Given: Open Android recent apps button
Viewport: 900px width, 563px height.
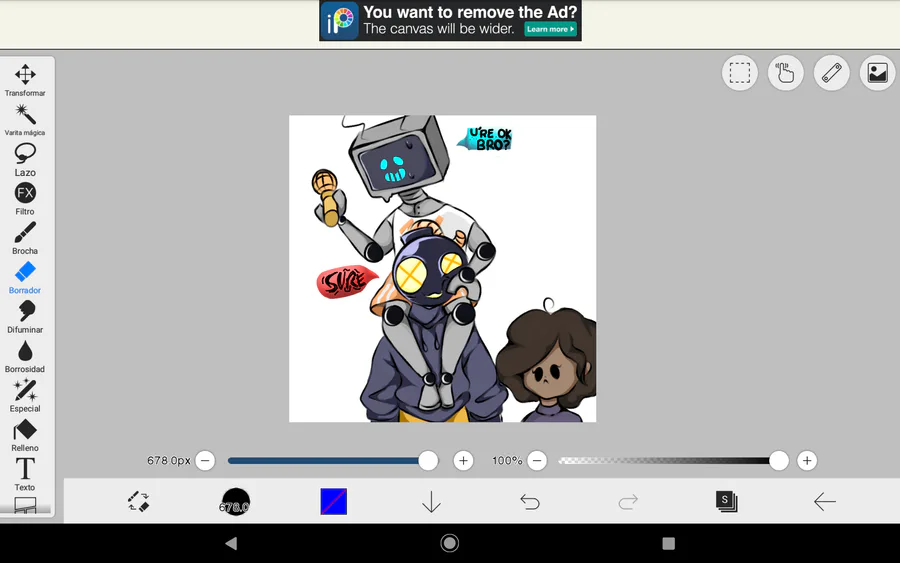Looking at the screenshot, I should [668, 543].
